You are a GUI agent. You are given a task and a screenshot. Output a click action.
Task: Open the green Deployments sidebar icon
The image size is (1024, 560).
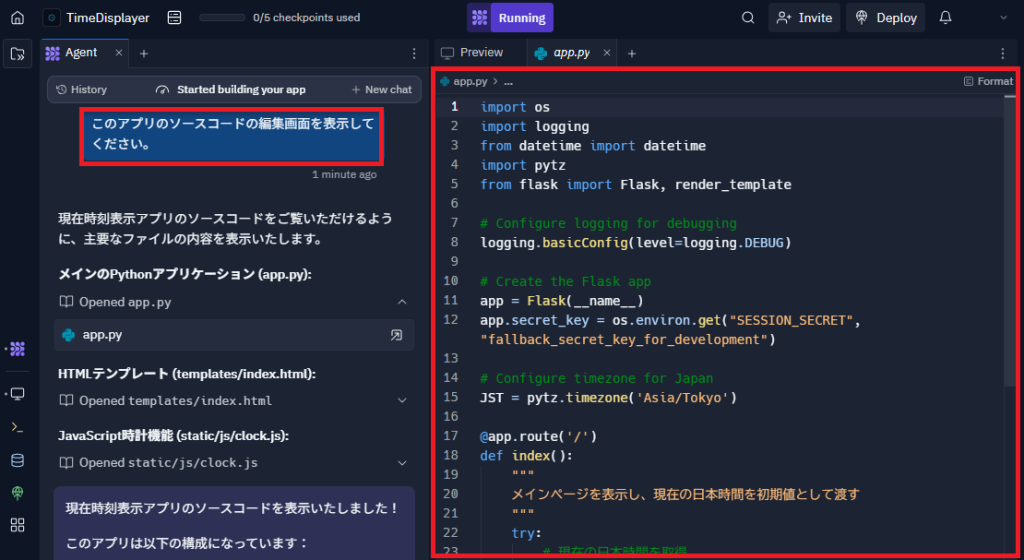pos(18,493)
